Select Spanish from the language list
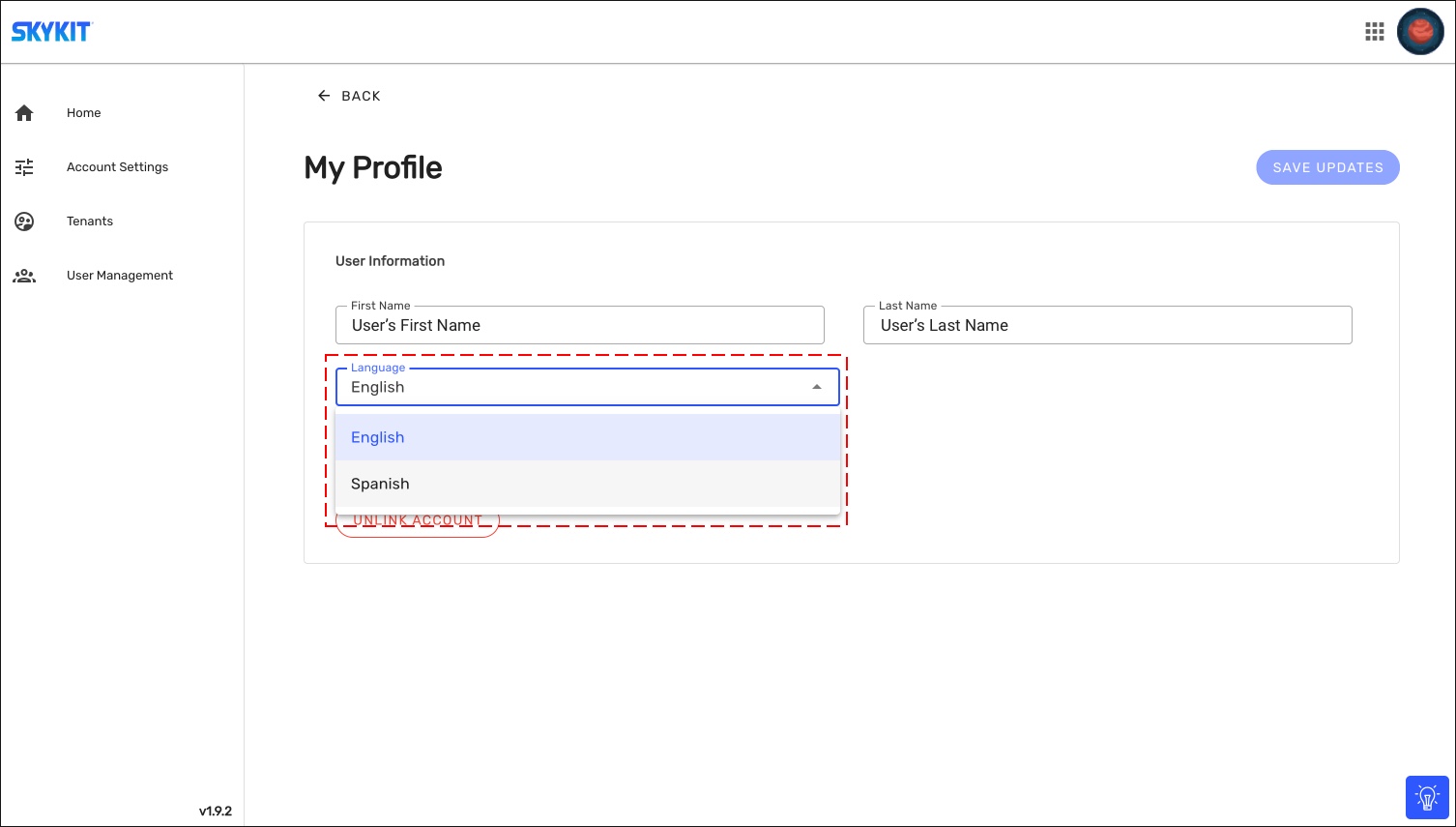This screenshot has width=1456, height=827. pyautogui.click(x=588, y=484)
